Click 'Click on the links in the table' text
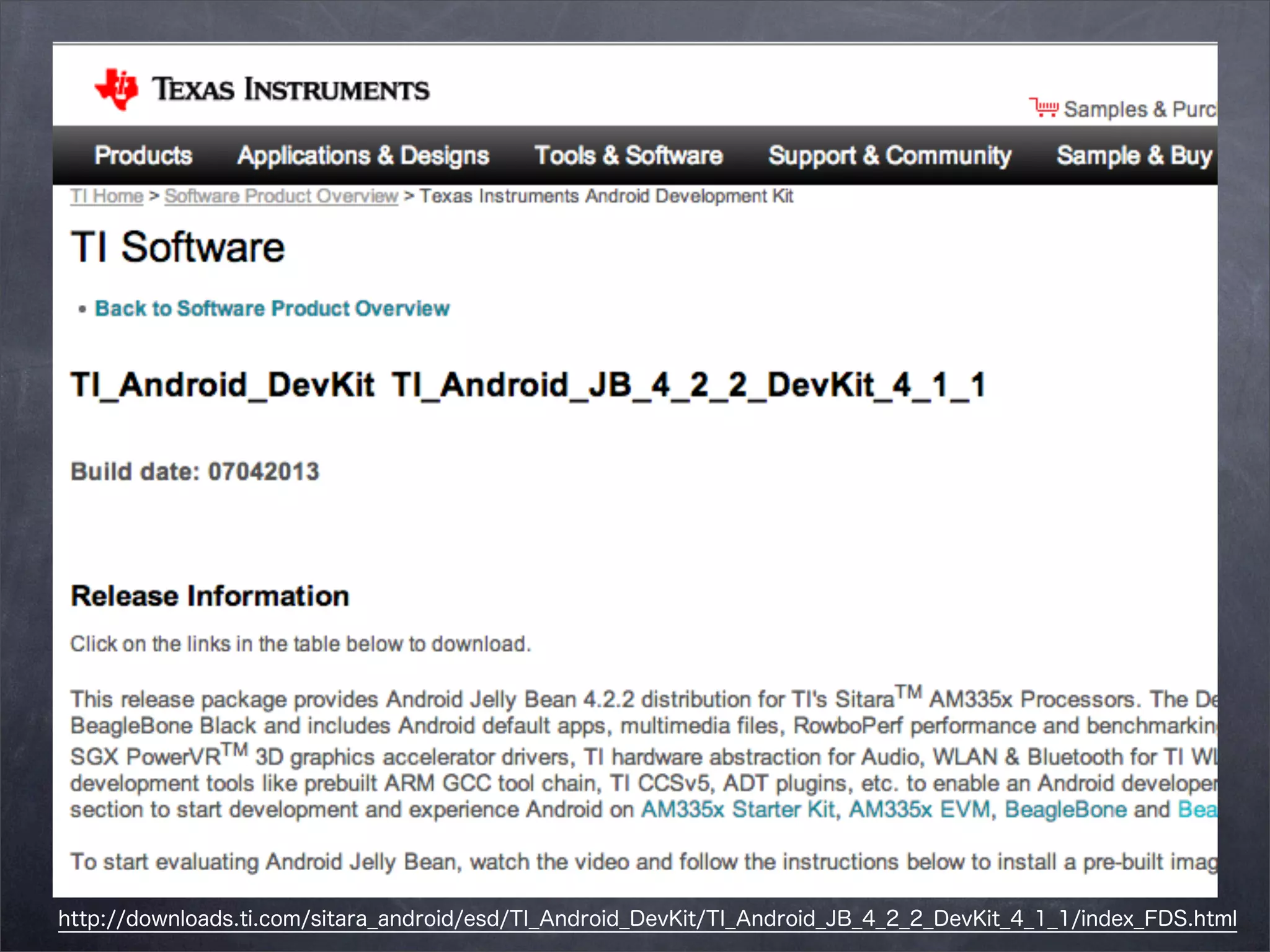The image size is (1270, 952). tap(301, 644)
